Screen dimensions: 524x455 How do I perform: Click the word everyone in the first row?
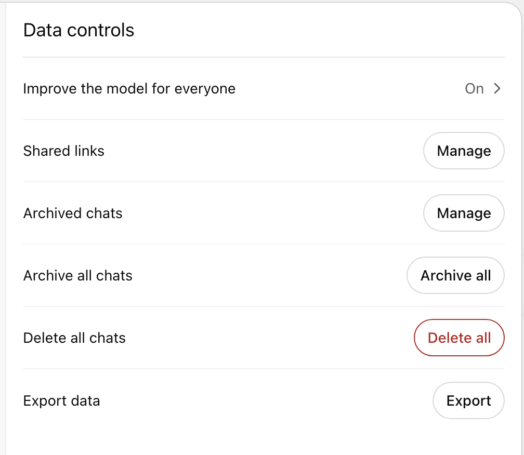point(205,90)
